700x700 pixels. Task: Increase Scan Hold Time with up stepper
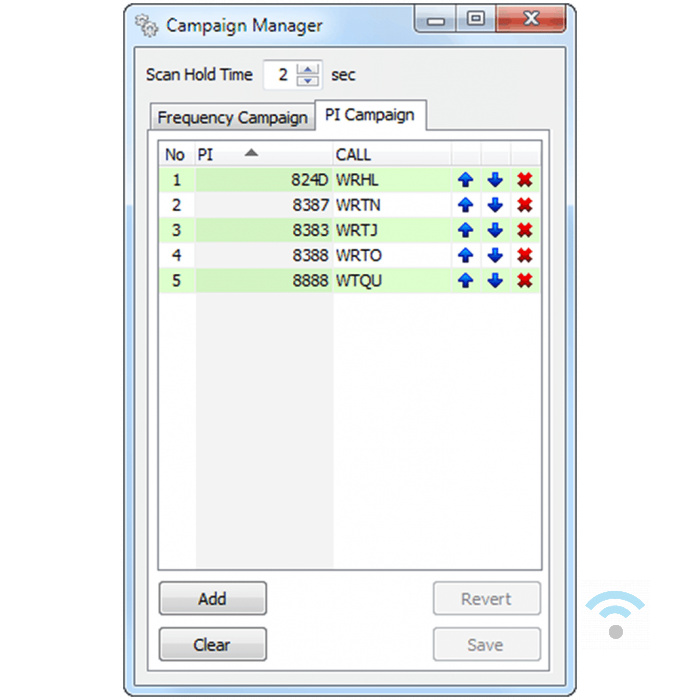click(309, 69)
